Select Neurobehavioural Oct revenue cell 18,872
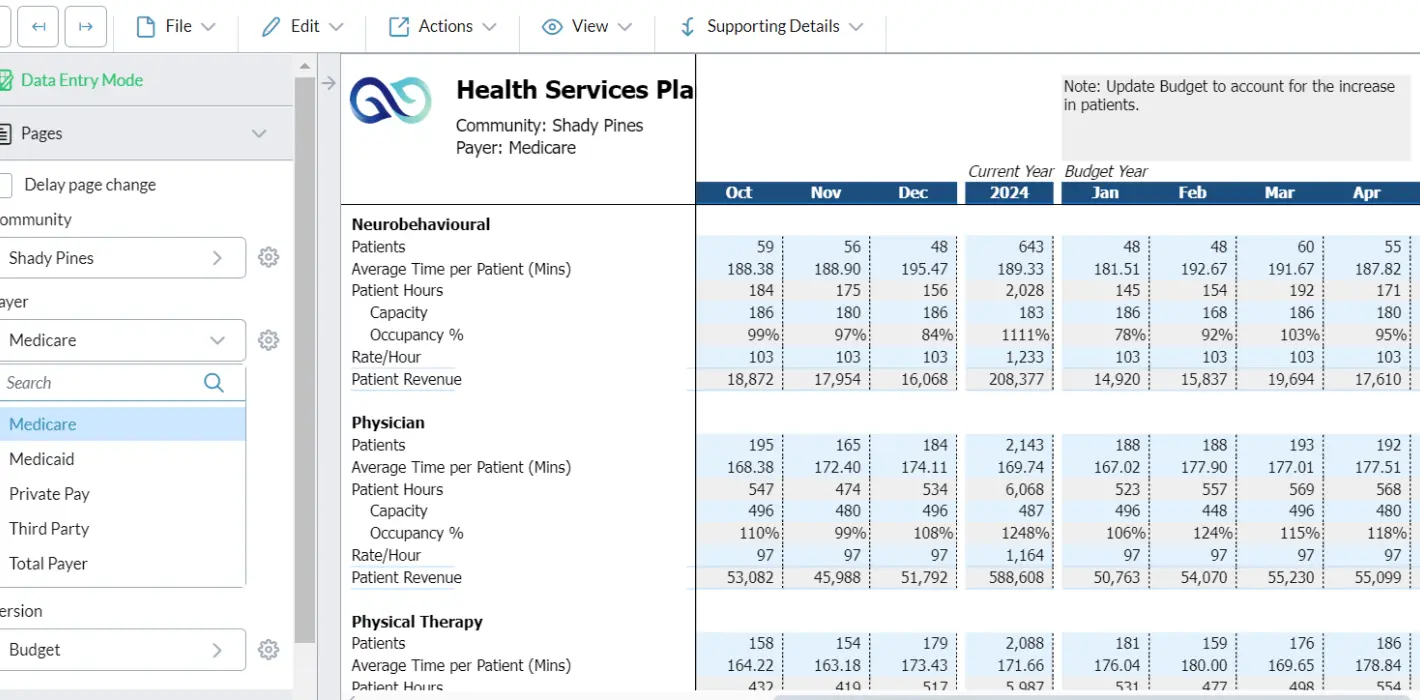The height and width of the screenshot is (700, 1420). [x=739, y=379]
